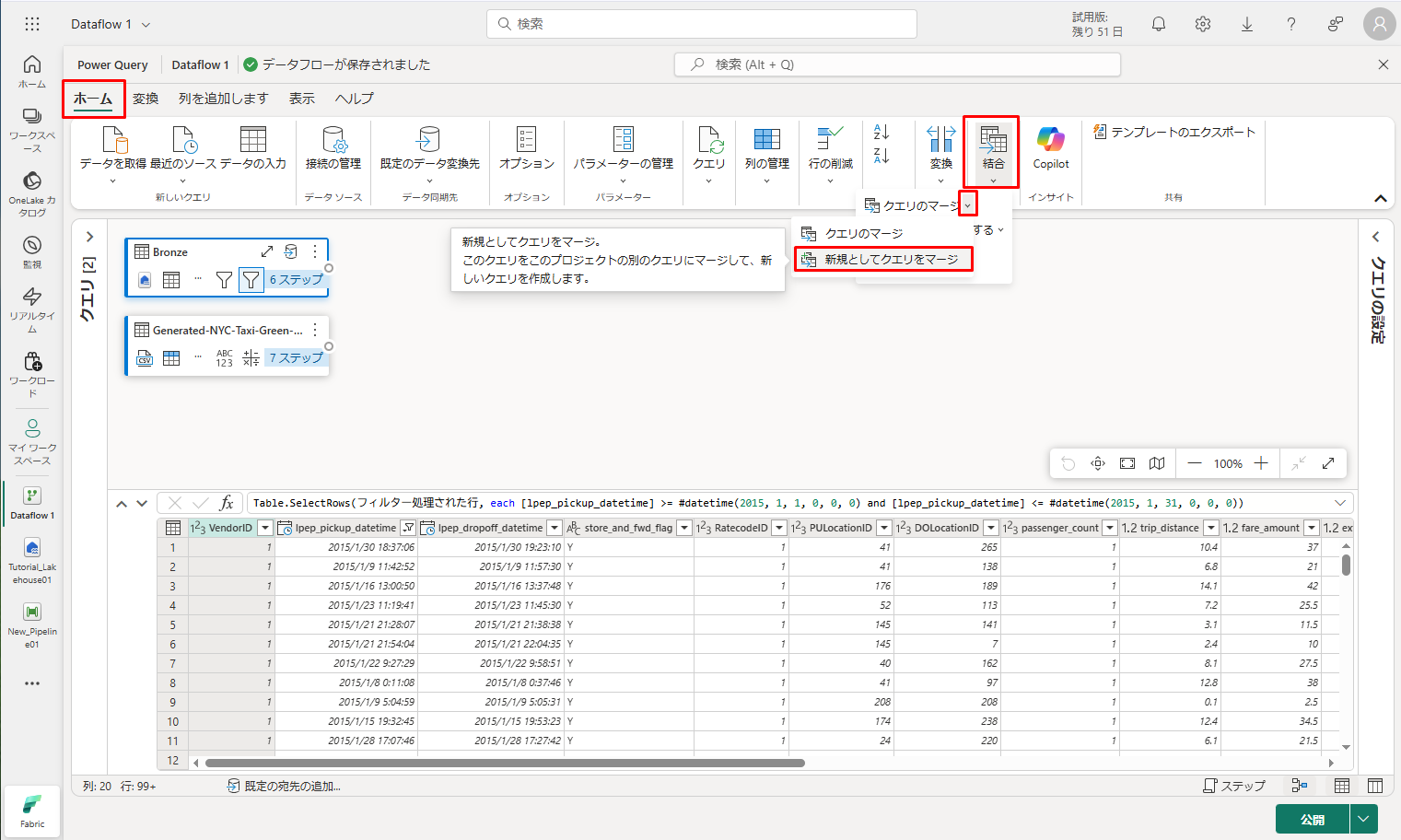This screenshot has width=1401, height=840.
Task: Click the 公開 publish button
Action: tap(1312, 818)
